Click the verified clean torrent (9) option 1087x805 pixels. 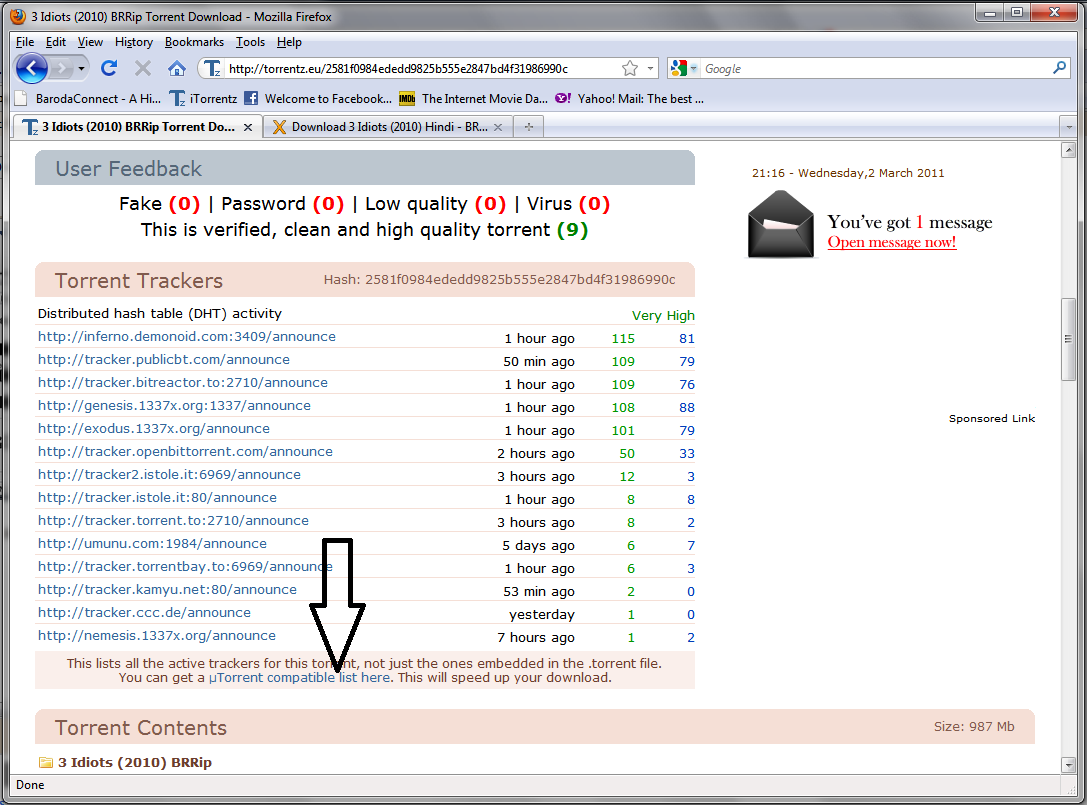pyautogui.click(x=365, y=230)
